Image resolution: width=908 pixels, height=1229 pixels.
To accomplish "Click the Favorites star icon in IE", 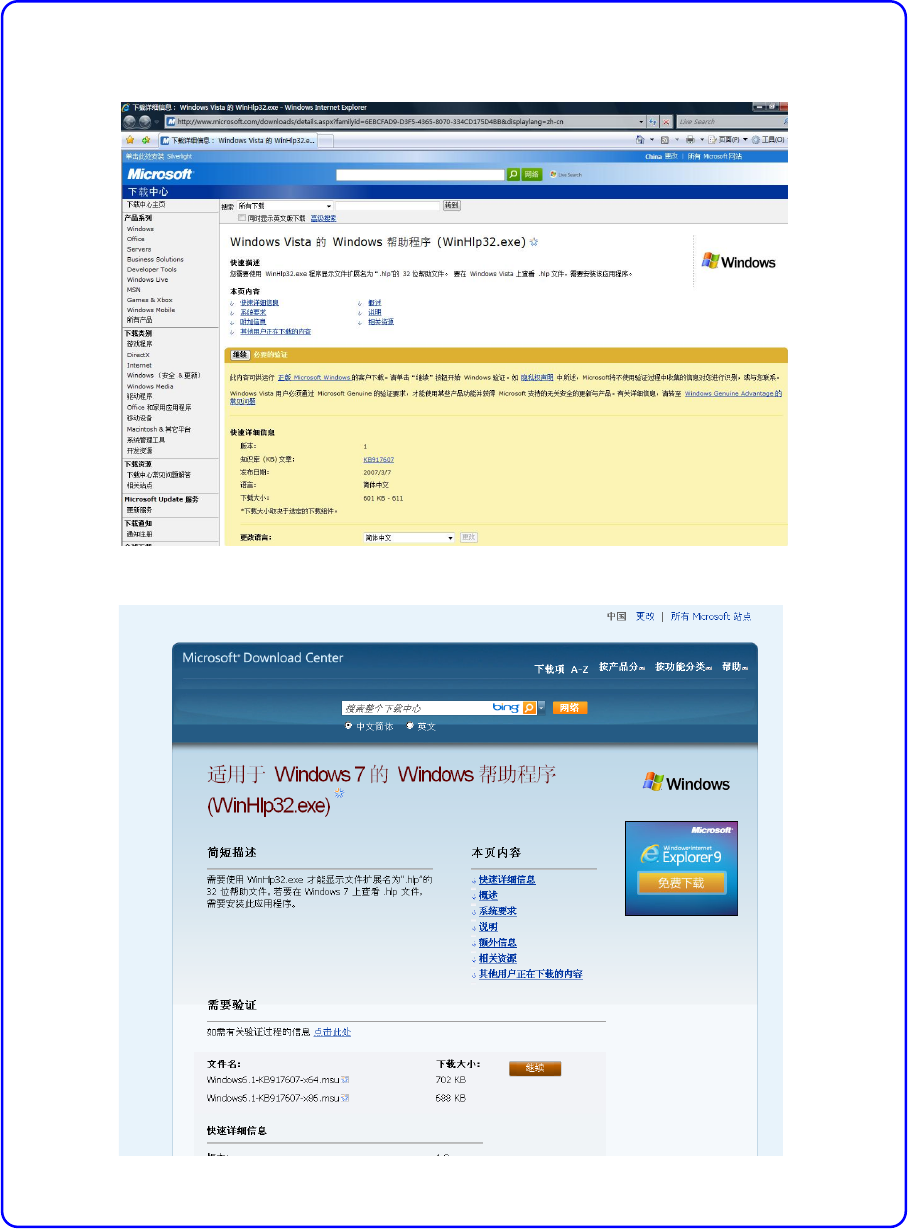I will 130,139.
